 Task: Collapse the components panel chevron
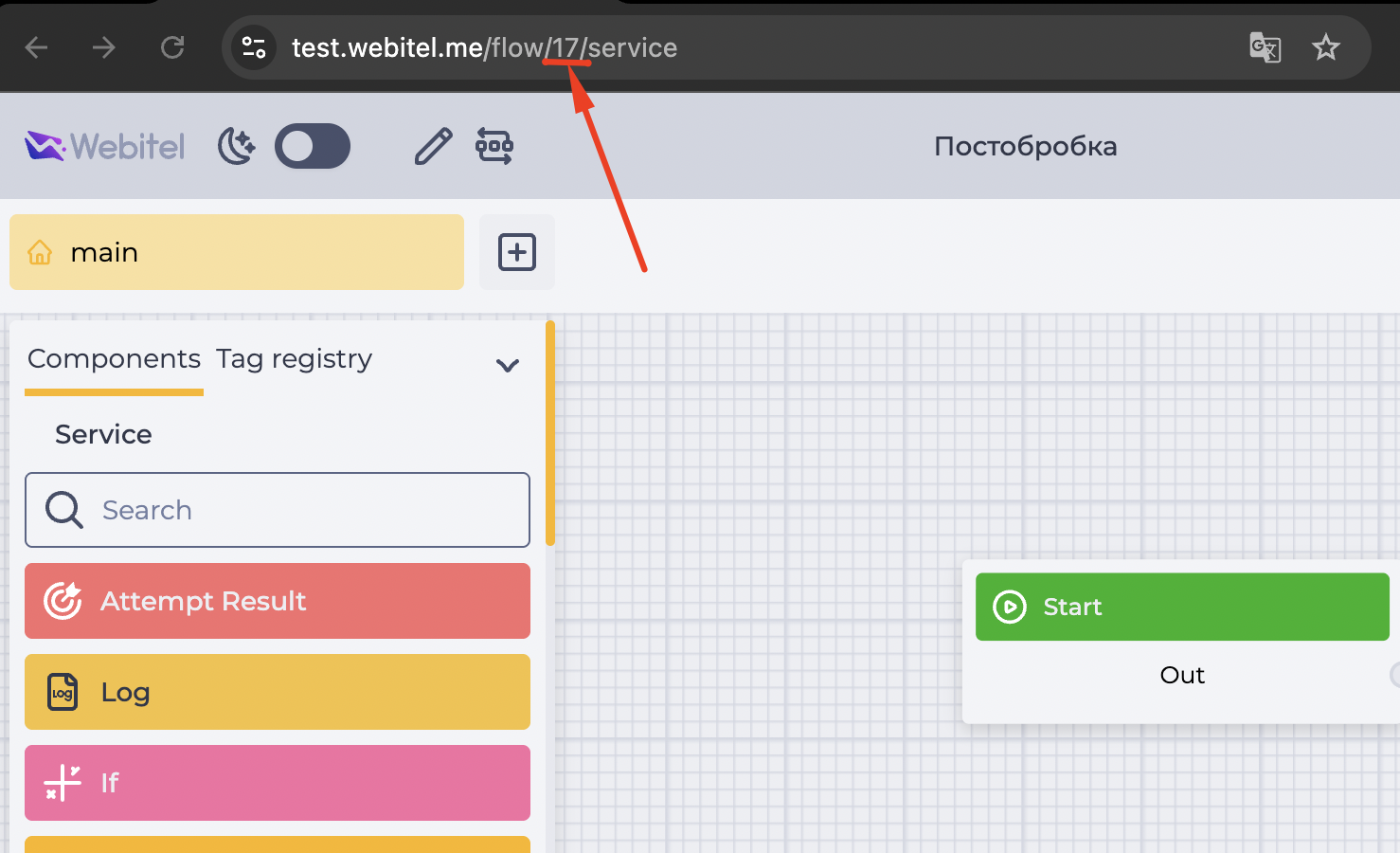coord(508,365)
